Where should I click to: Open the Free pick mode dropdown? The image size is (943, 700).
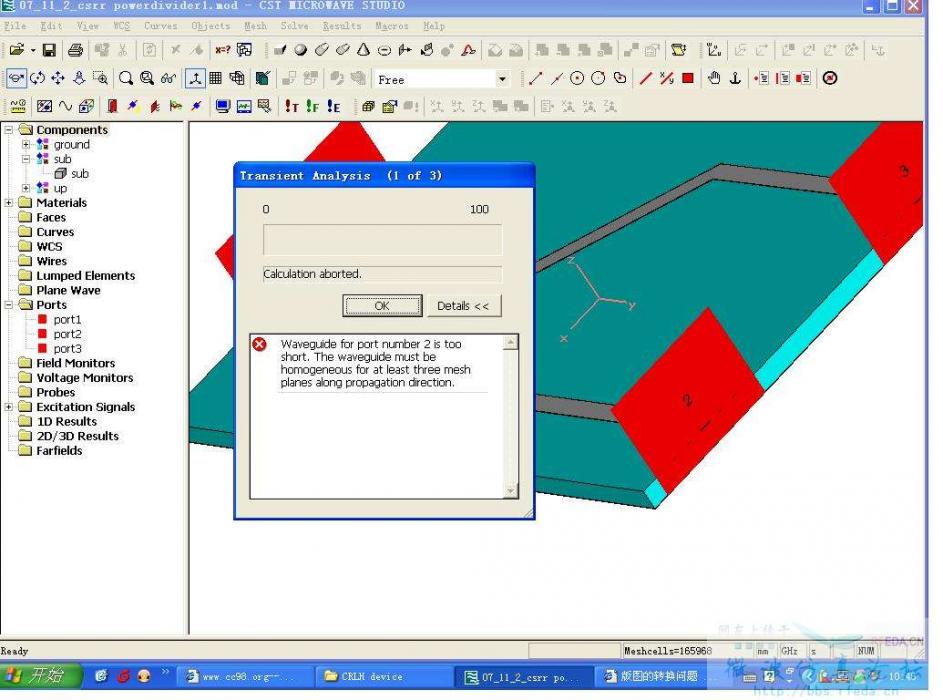502,79
